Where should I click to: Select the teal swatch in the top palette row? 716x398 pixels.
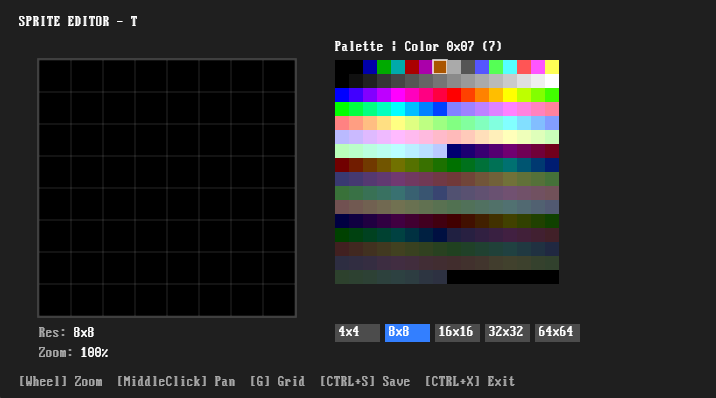click(x=398, y=67)
